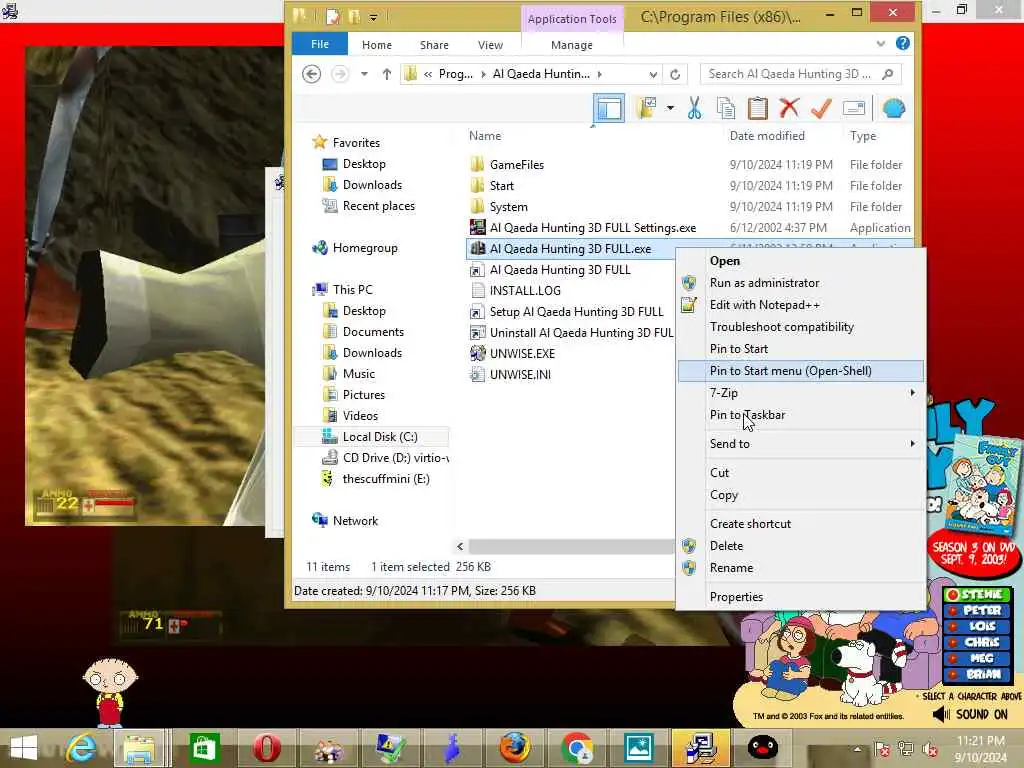Select the GameFiles folder
This screenshot has width=1024, height=768.
[x=517, y=165]
